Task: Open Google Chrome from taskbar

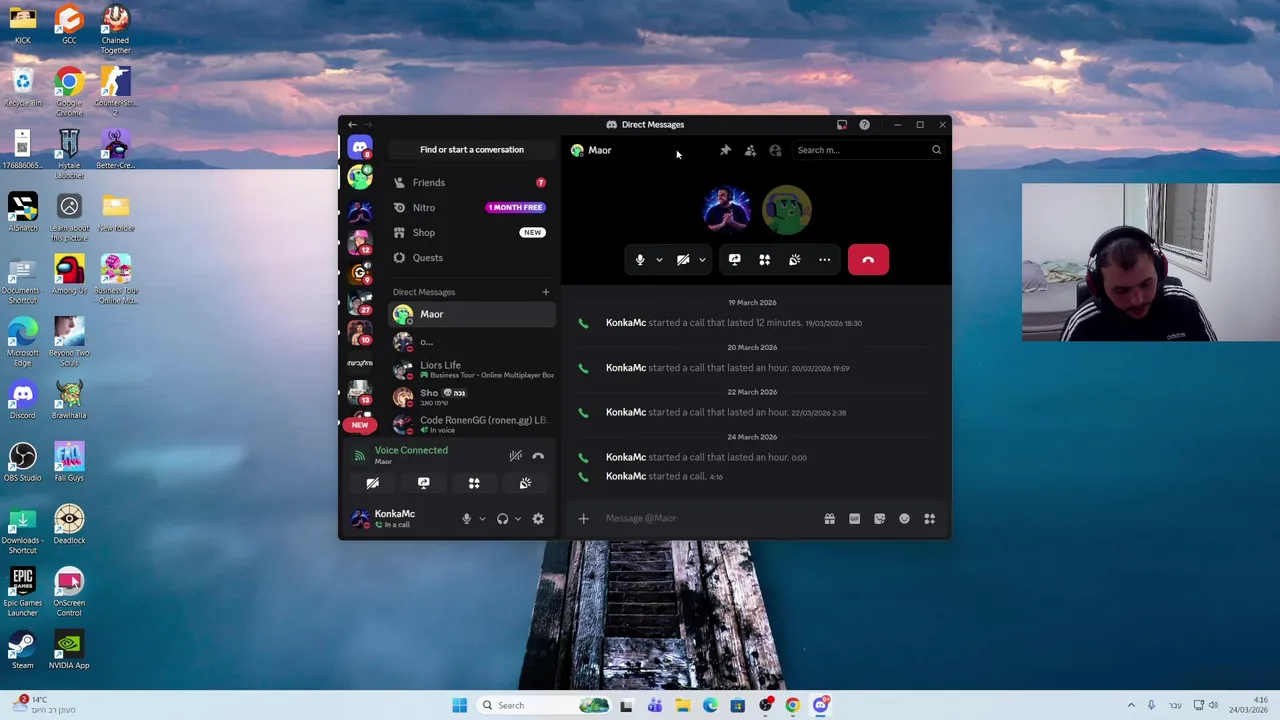Action: coord(792,705)
